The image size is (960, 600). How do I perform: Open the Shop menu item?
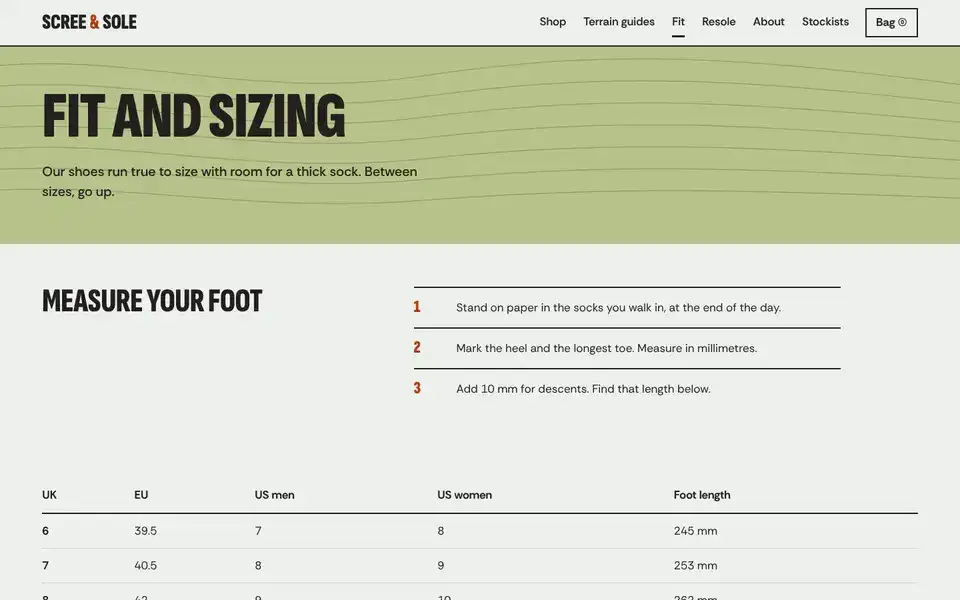pos(552,22)
